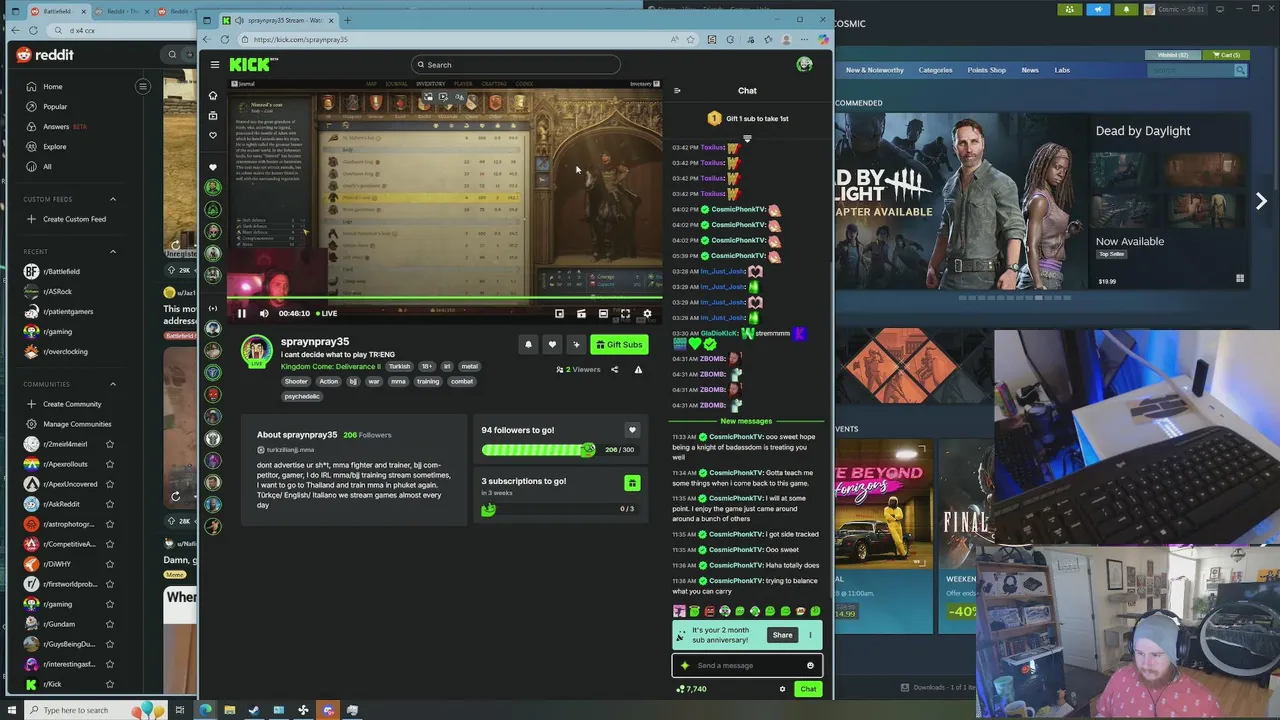Advance Steam featured carousel right arrow
The height and width of the screenshot is (720, 1280).
coord(1261,201)
